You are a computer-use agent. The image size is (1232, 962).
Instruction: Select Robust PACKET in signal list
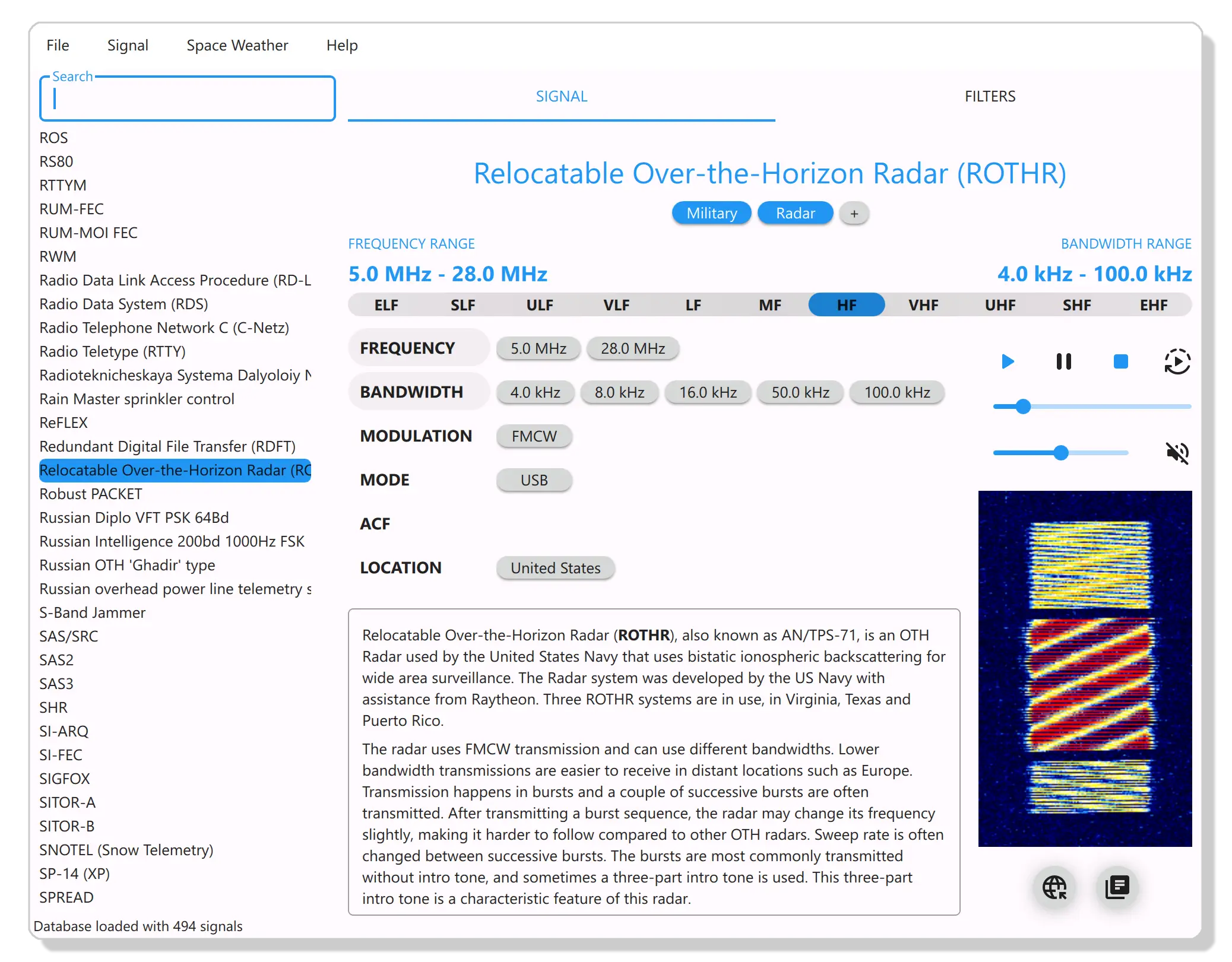[x=91, y=494]
